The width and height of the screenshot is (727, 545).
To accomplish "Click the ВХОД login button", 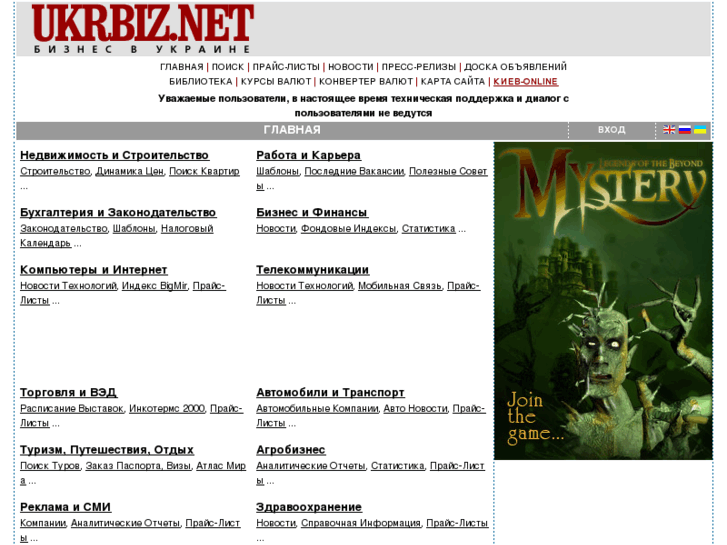I will pyautogui.click(x=612, y=130).
